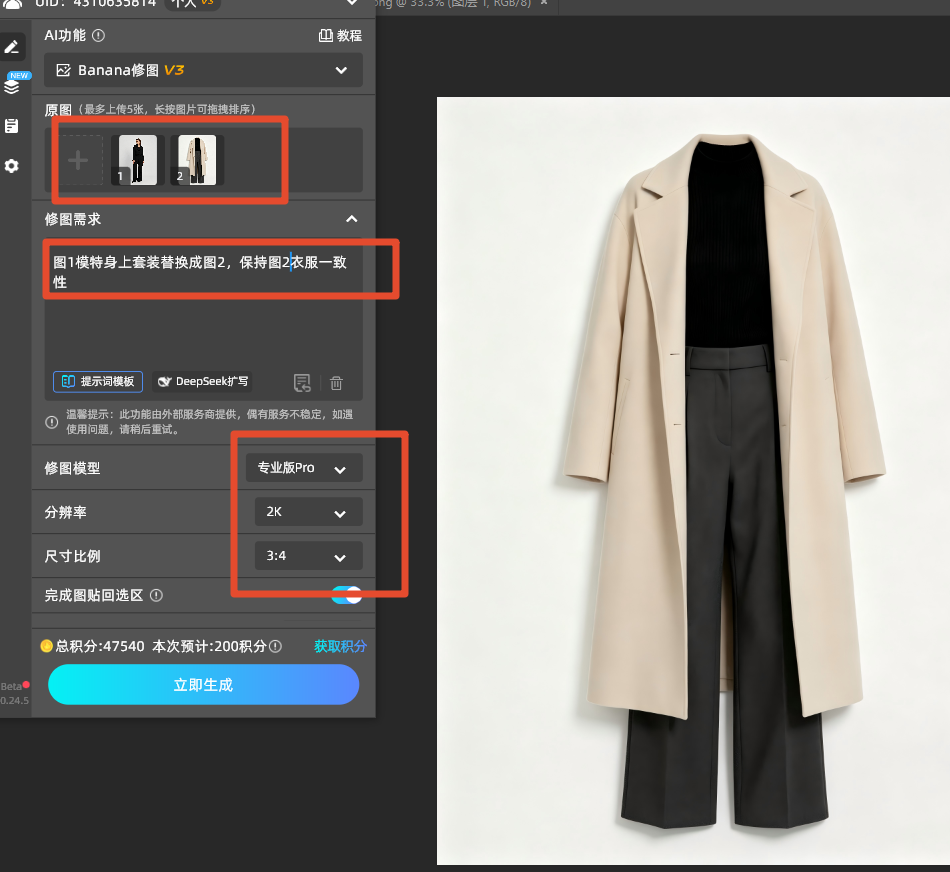Click the info icon next to AI功能
Image resolution: width=950 pixels, height=872 pixels.
(98, 36)
